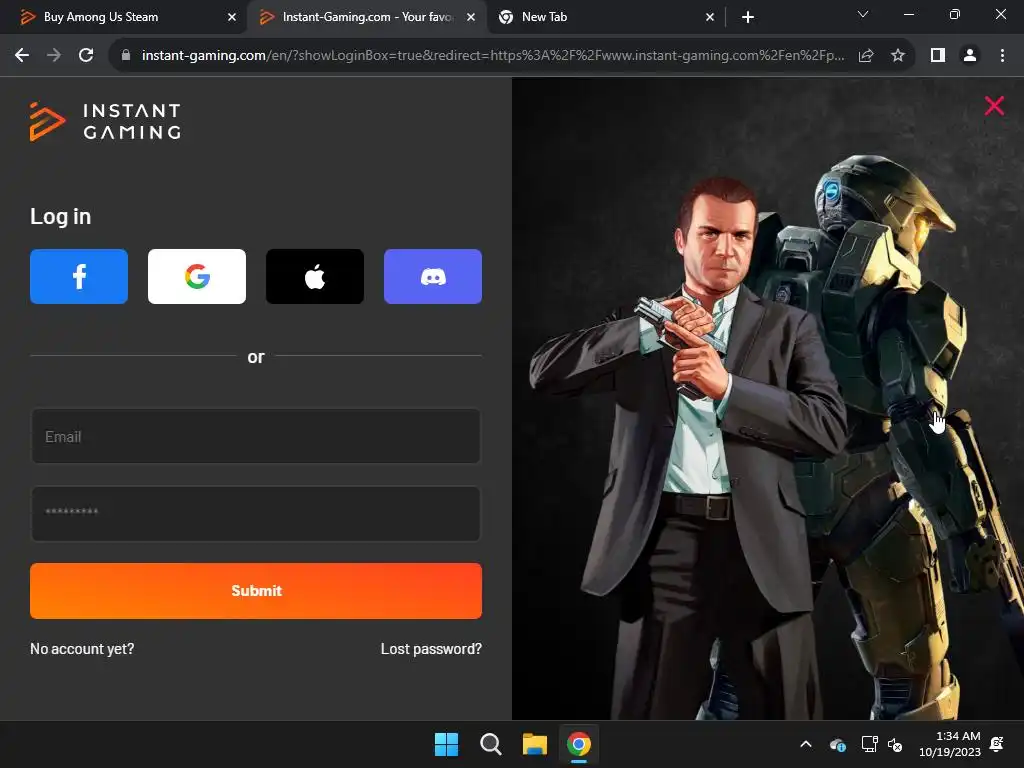This screenshot has height=768, width=1024.
Task: Bookmark this page with the star
Action: click(x=898, y=56)
